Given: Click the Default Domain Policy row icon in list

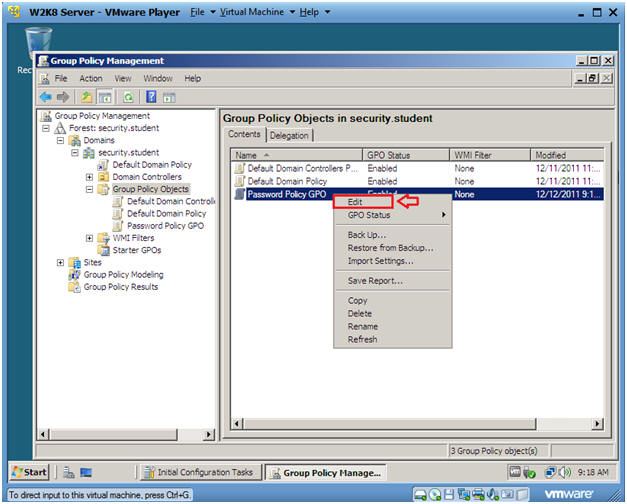Looking at the screenshot, I should [x=240, y=181].
